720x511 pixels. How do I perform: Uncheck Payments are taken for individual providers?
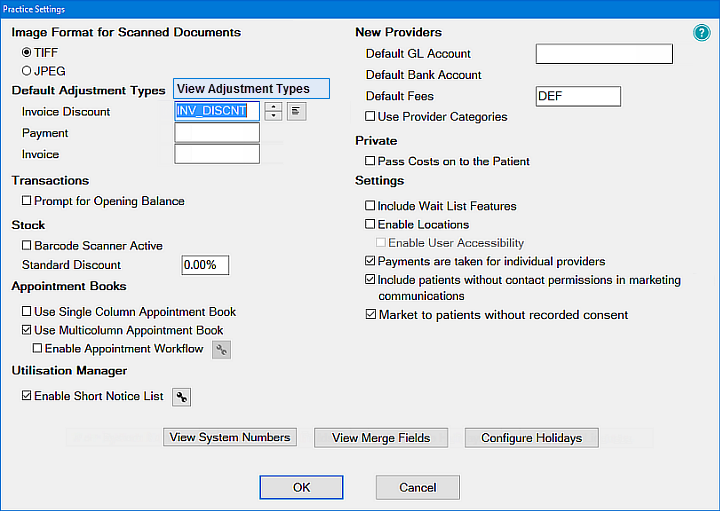coord(370,261)
